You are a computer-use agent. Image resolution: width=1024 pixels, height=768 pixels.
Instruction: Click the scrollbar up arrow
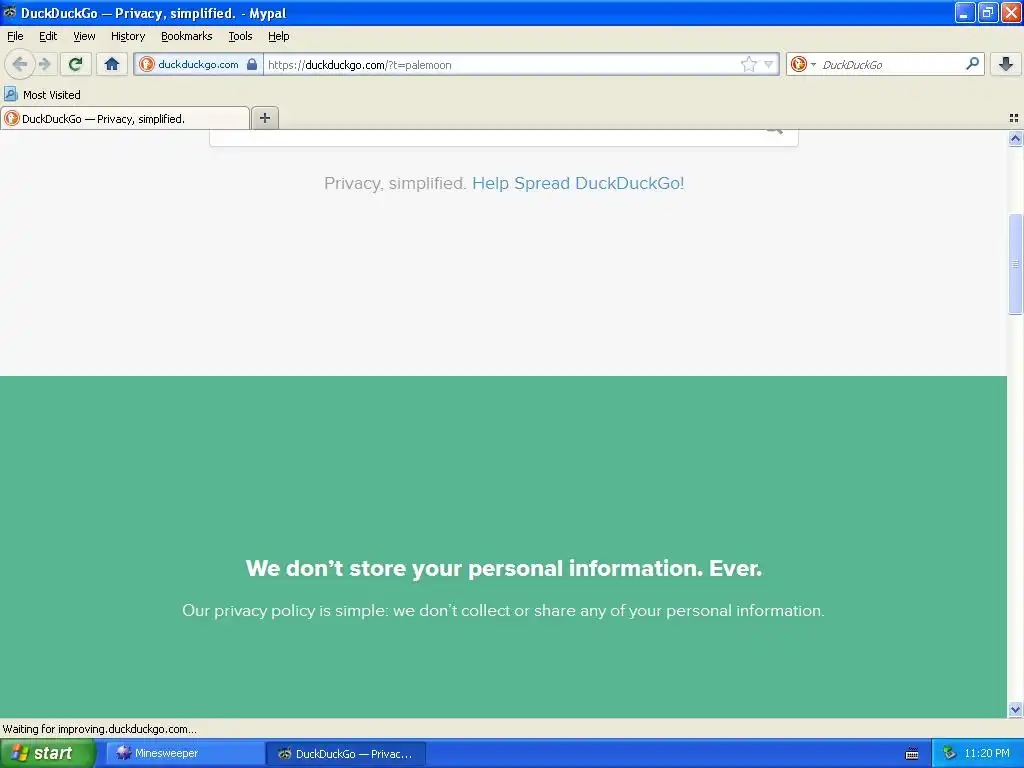(1015, 138)
